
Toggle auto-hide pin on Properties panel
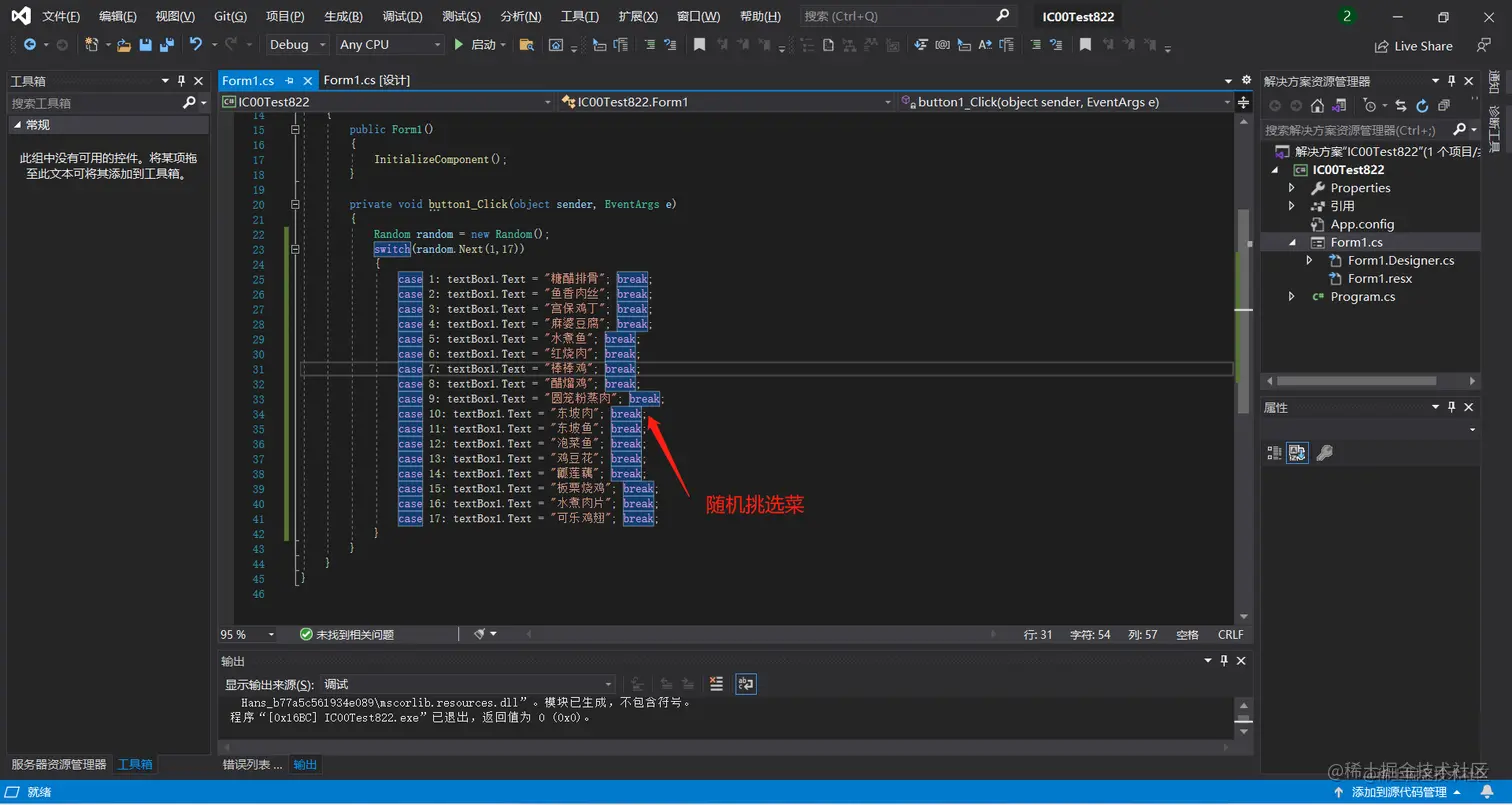[x=1452, y=407]
